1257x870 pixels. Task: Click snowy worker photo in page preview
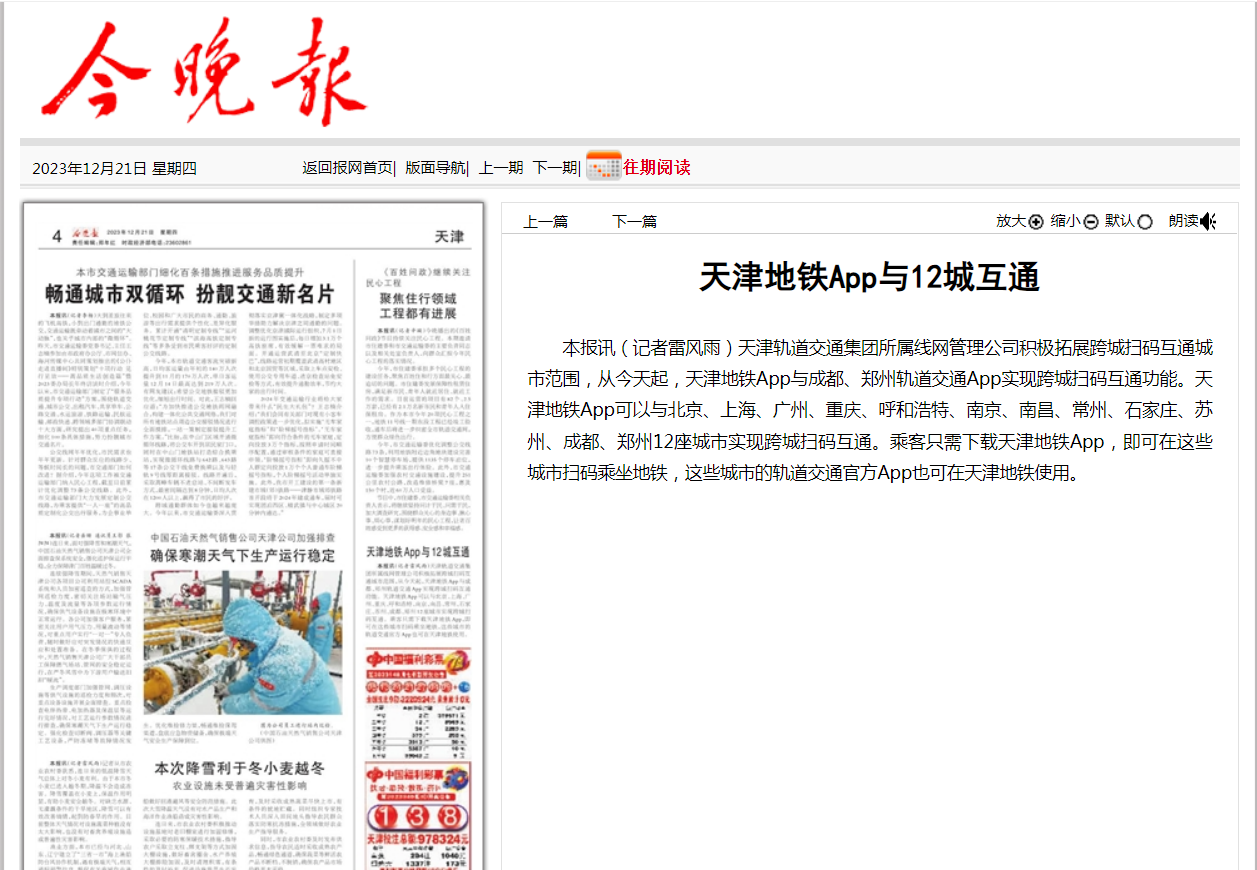coord(243,642)
